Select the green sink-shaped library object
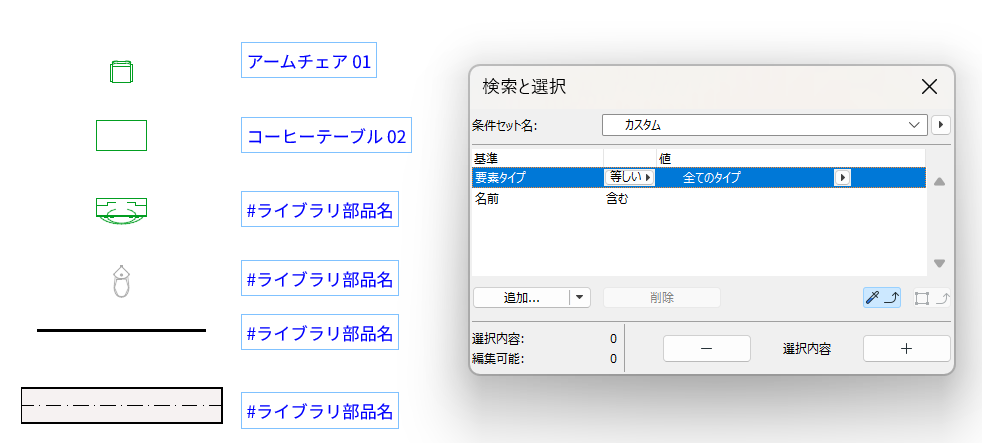 pos(121,211)
